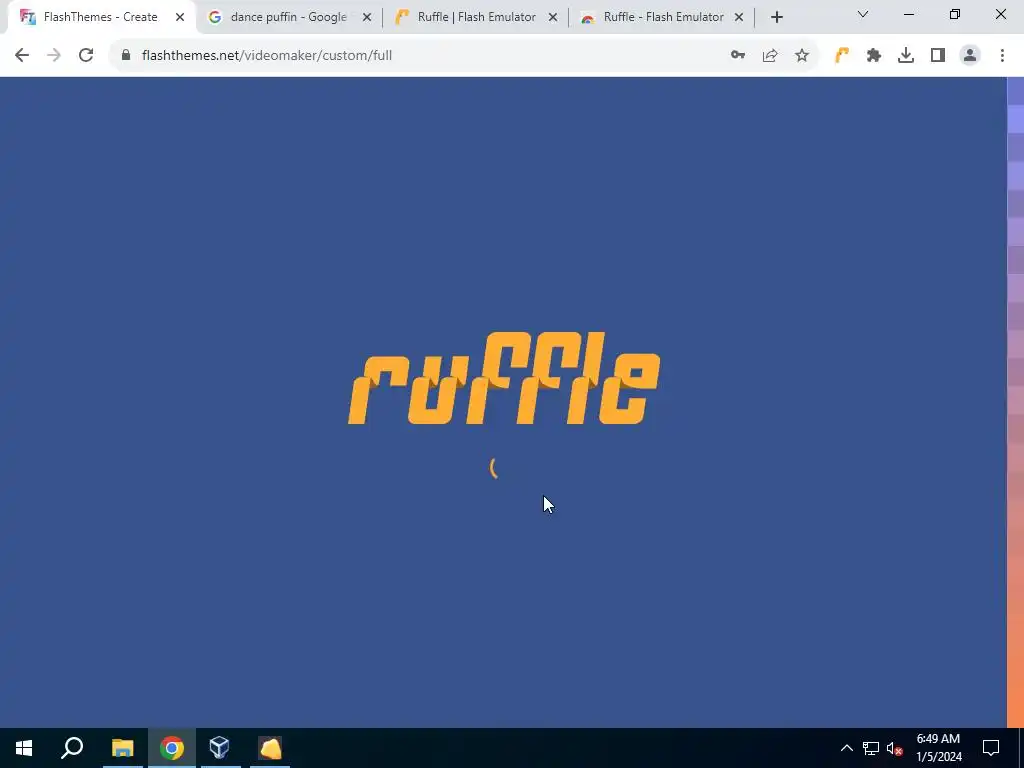Open the Ruffle extension icon in toolbar
Image resolution: width=1024 pixels, height=768 pixels.
[x=842, y=56]
